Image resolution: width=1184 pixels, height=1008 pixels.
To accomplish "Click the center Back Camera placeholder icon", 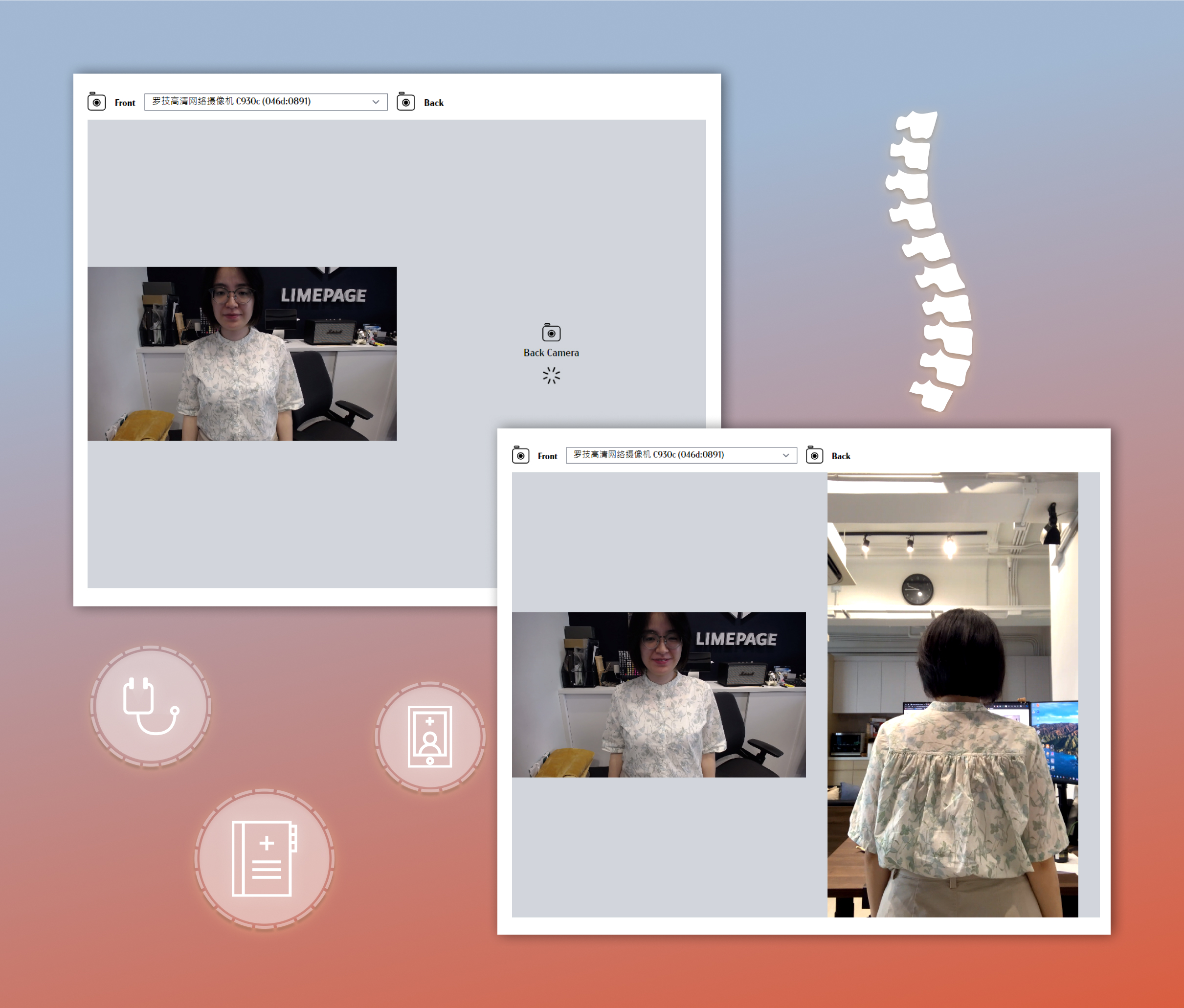I will 551,333.
